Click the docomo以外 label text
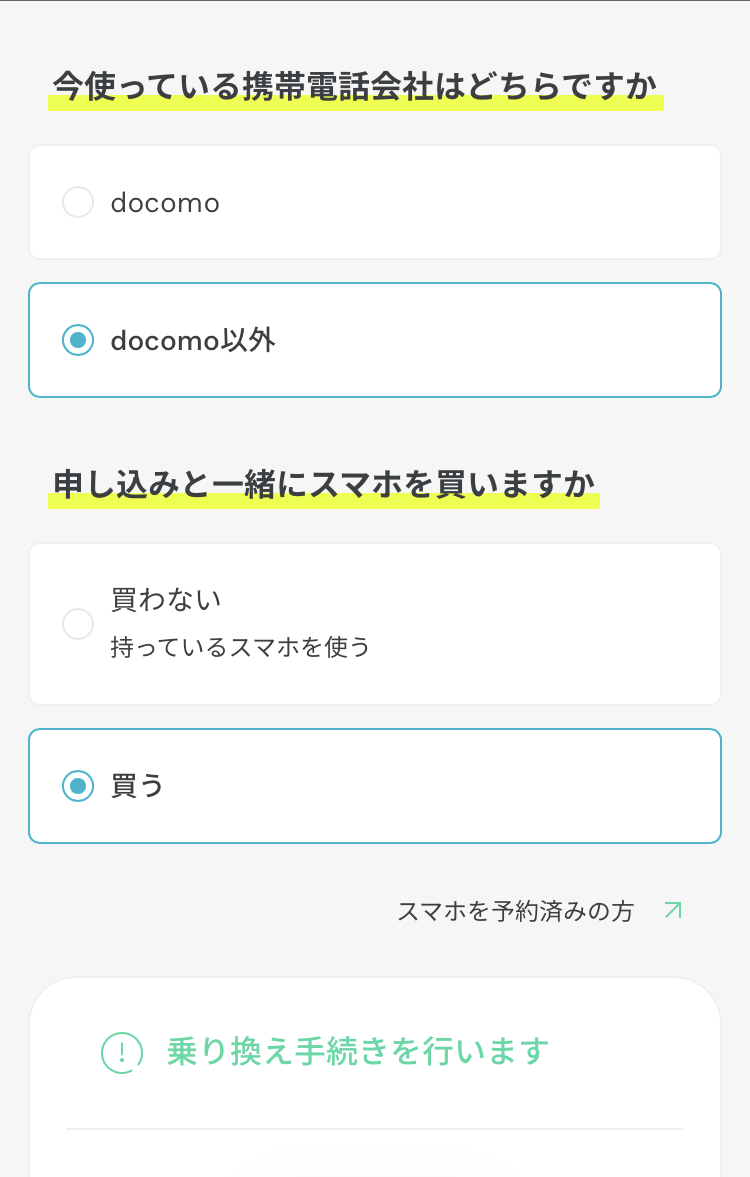The height and width of the screenshot is (1177, 750). pos(193,341)
